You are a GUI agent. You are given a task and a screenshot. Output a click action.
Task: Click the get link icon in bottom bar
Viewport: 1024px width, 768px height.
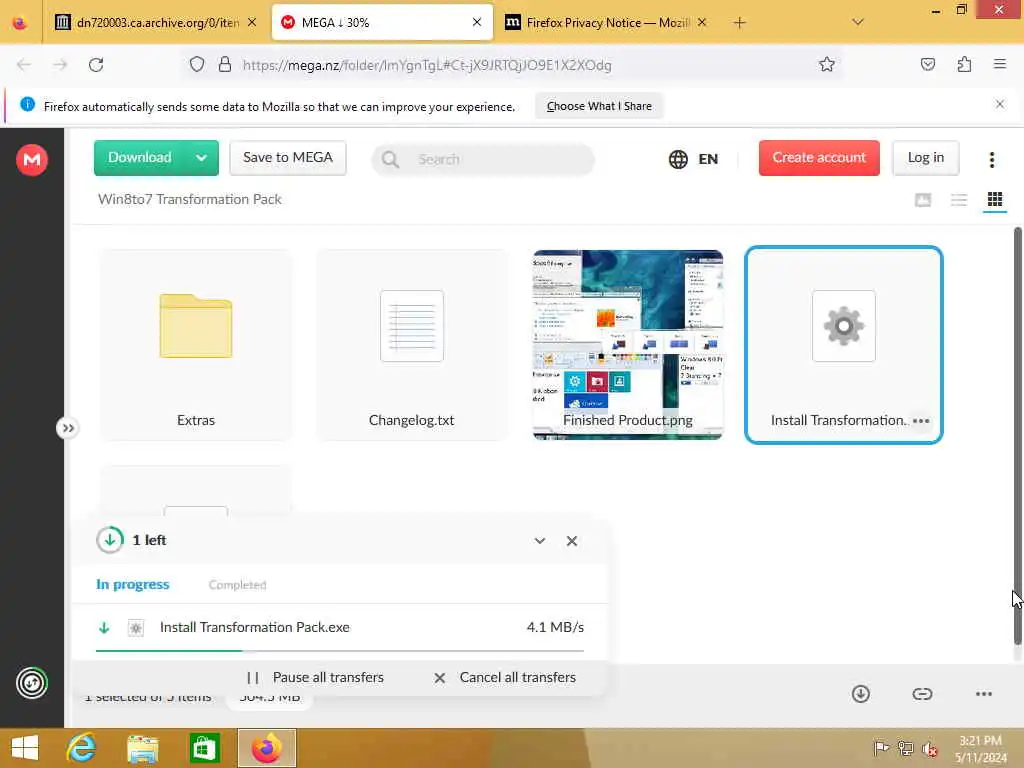pyautogui.click(x=921, y=694)
